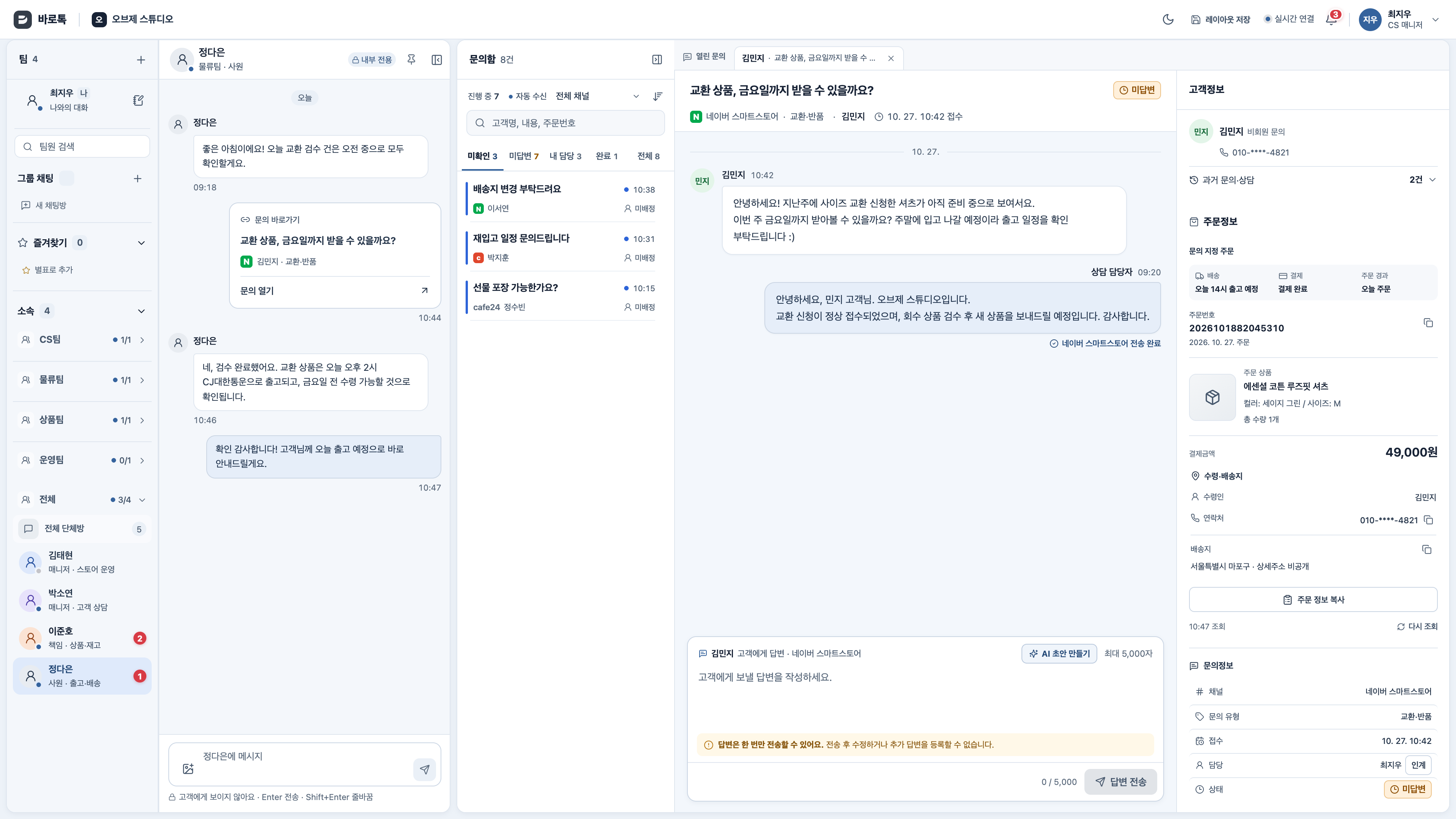
Task: Click the 인계 handover button
Action: point(1418,765)
